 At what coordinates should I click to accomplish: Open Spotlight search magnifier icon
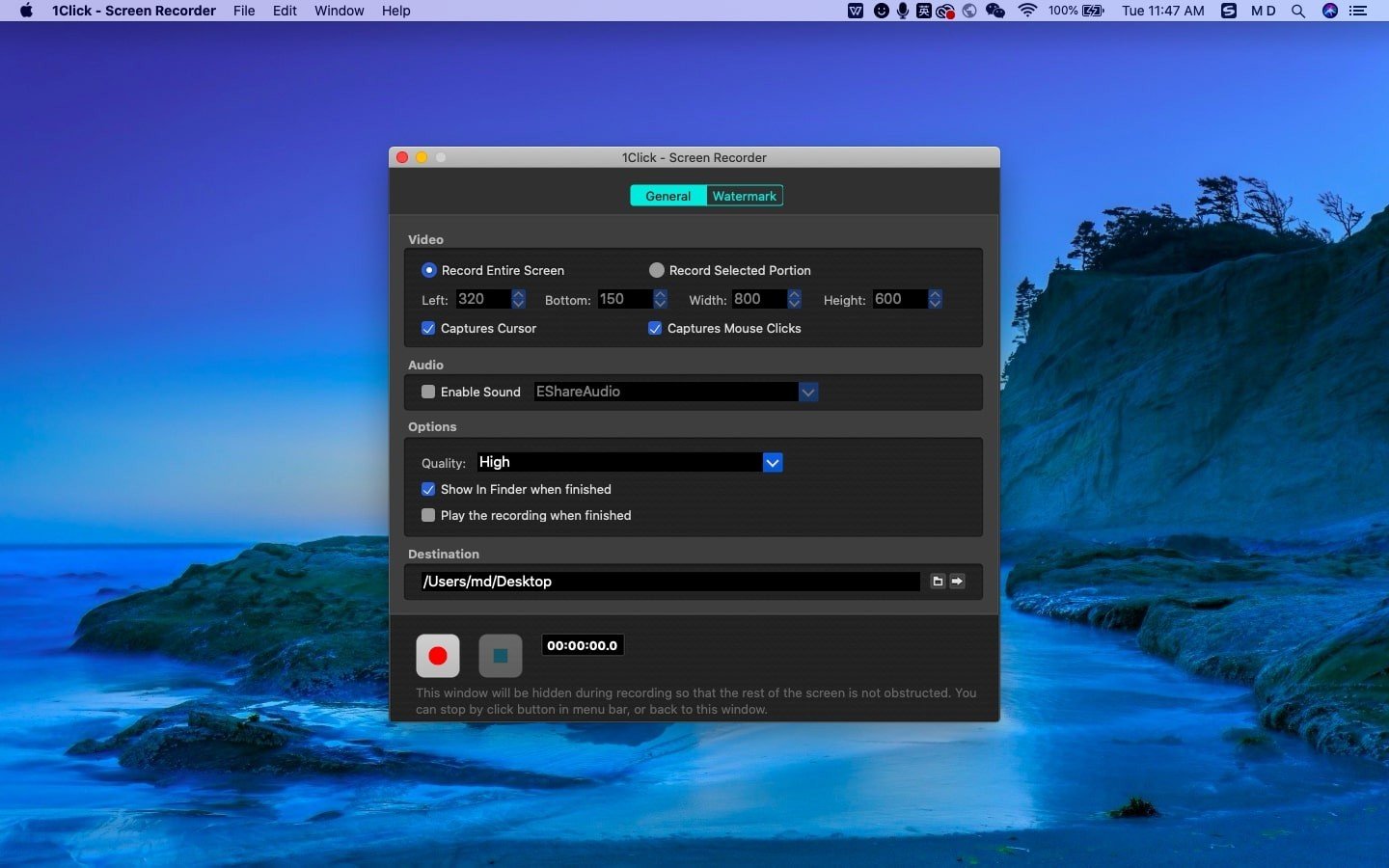(x=1298, y=11)
